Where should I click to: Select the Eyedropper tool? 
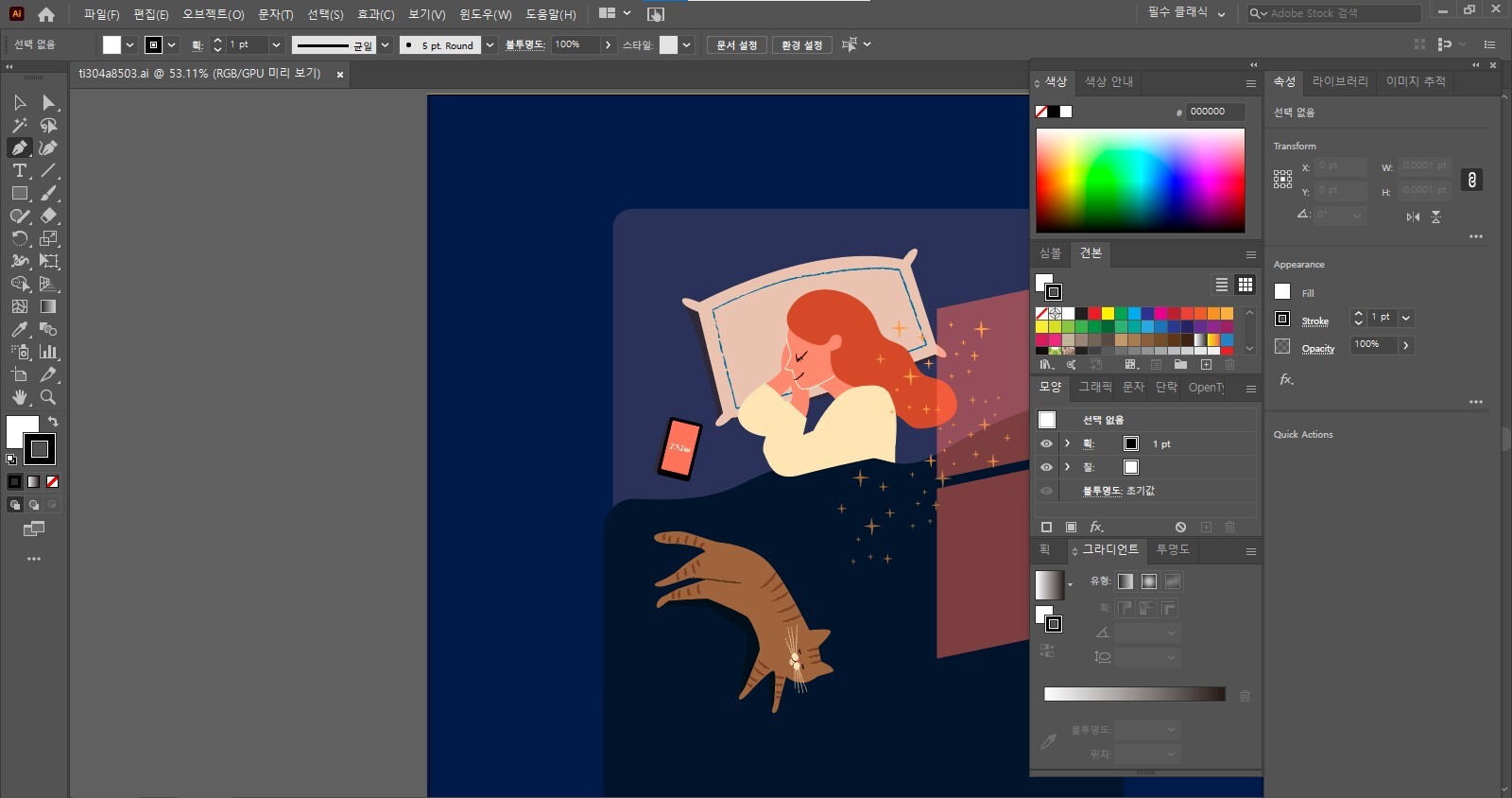point(19,329)
